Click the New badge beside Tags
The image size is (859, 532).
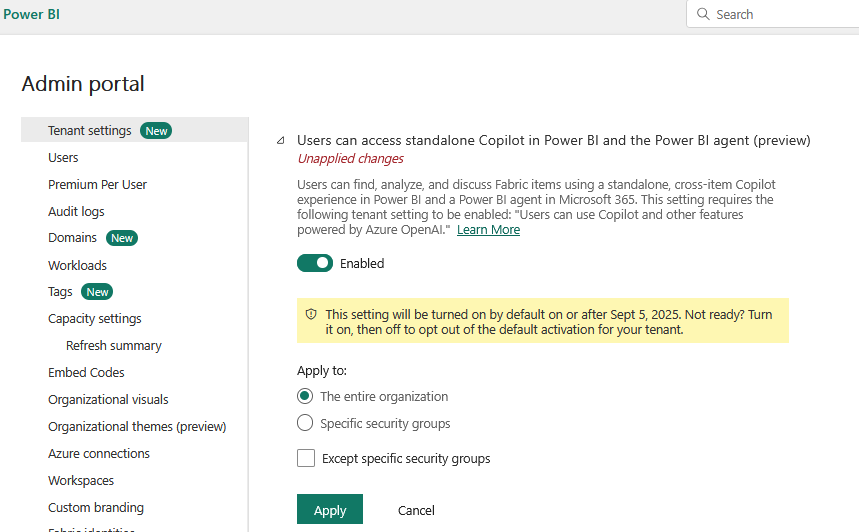[x=97, y=292]
